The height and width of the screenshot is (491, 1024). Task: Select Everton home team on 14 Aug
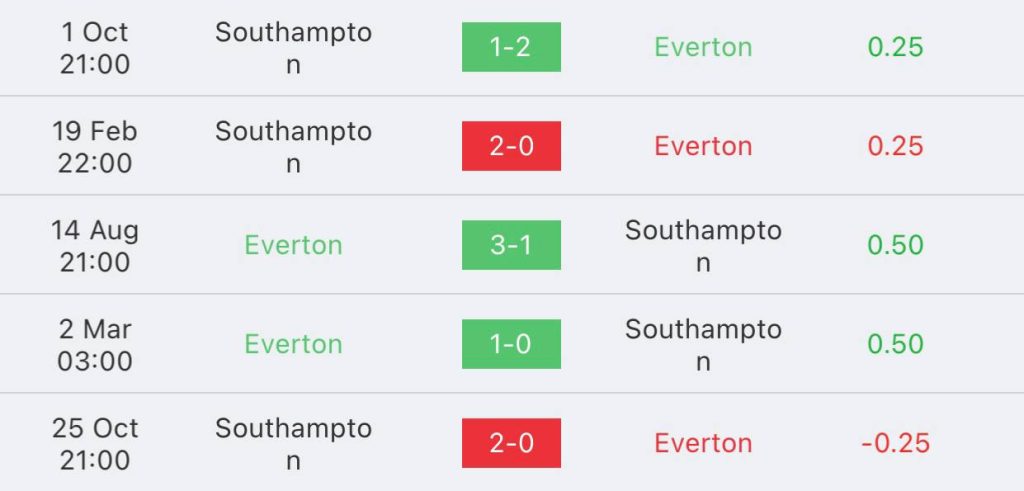293,245
